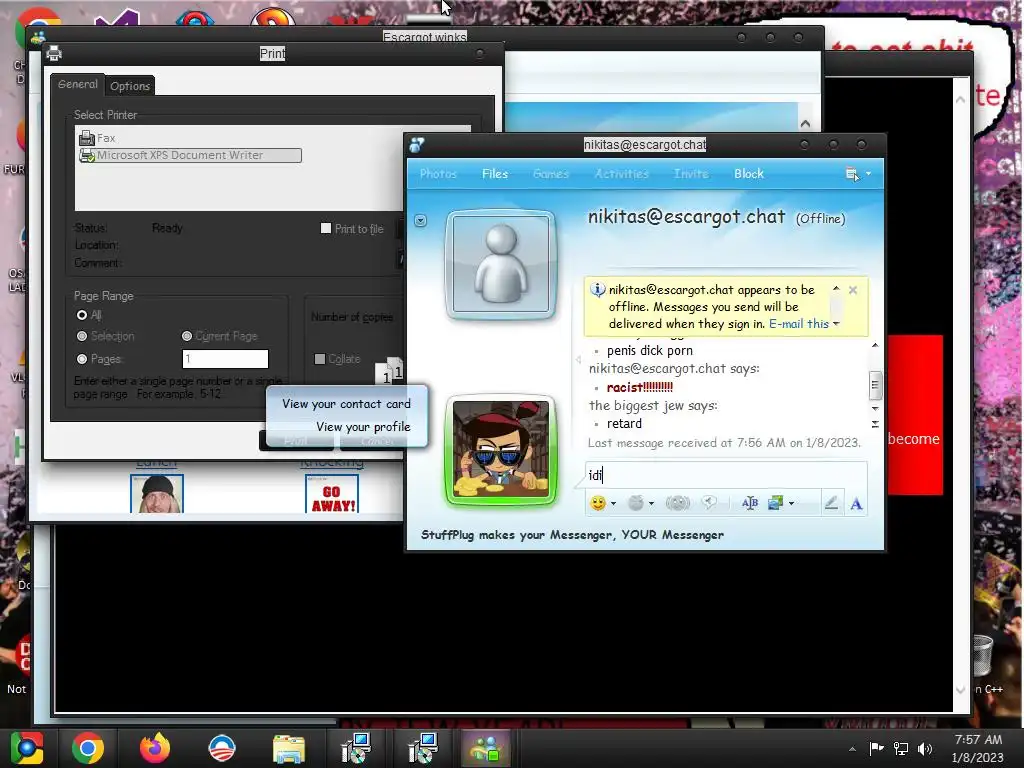This screenshot has height=768, width=1024.
Task: Click the beanie man wink thumbnail
Action: 157,494
